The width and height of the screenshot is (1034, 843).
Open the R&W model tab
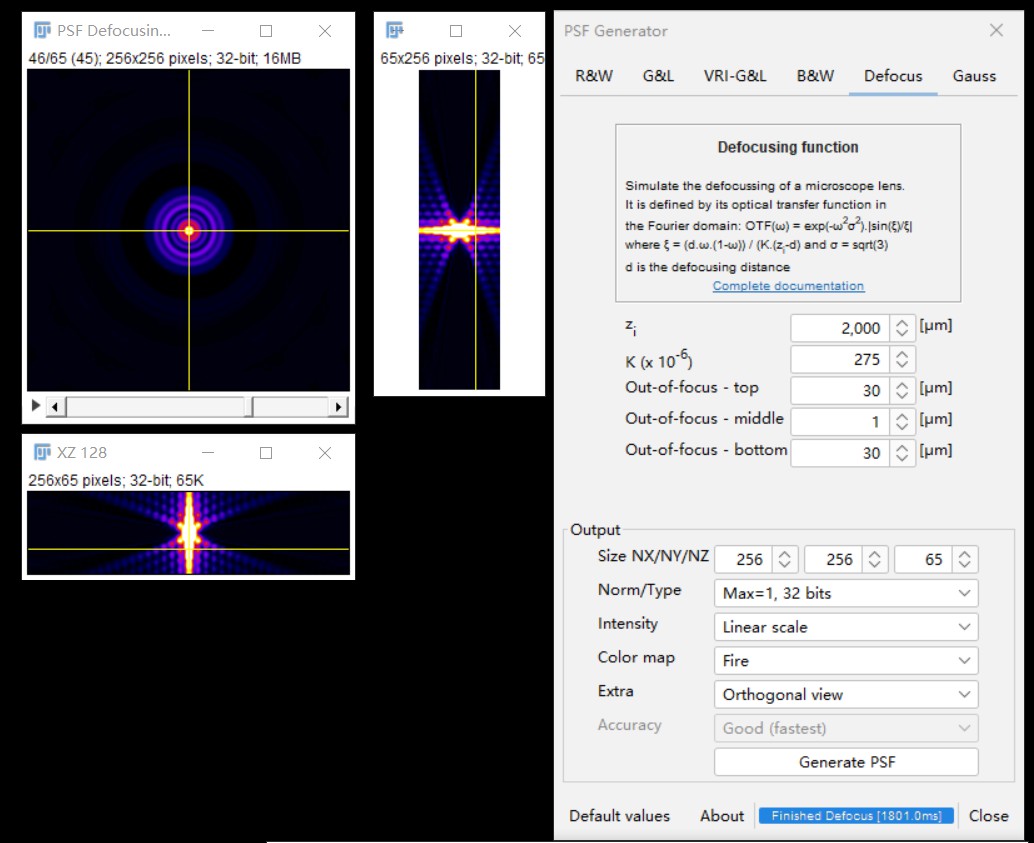592,75
